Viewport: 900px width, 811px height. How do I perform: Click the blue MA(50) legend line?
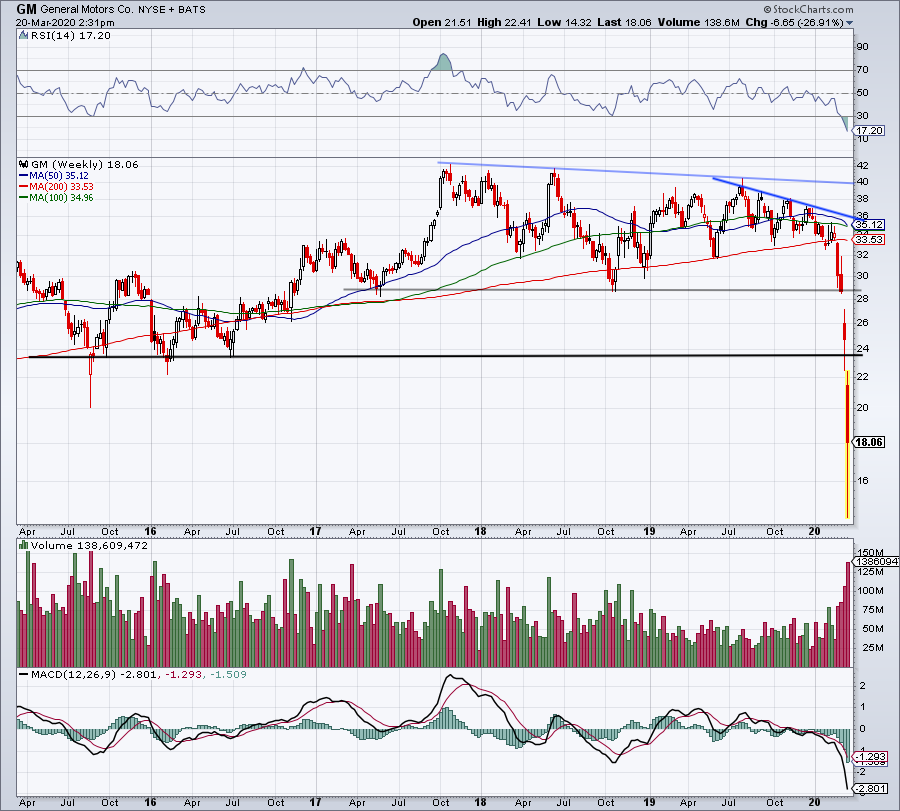coord(24,176)
